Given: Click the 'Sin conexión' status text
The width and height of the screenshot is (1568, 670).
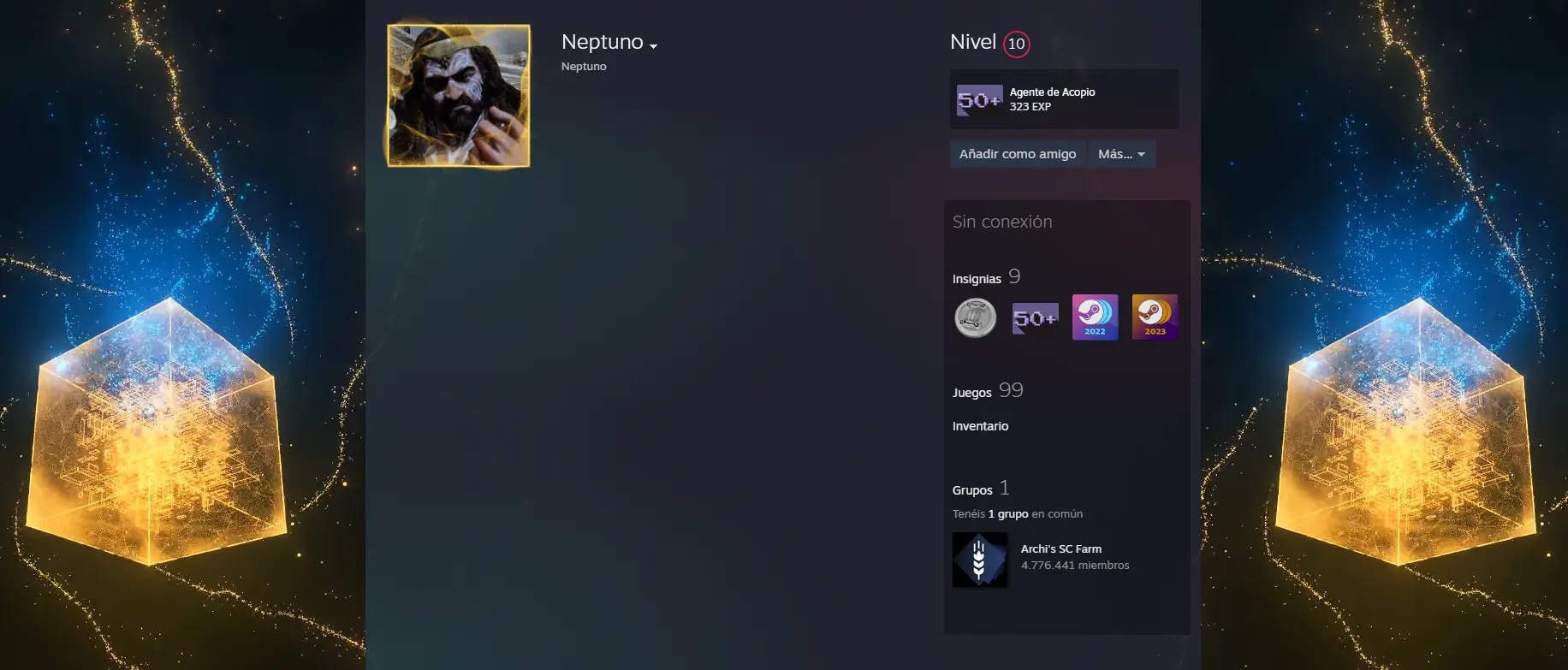Looking at the screenshot, I should 1002,222.
